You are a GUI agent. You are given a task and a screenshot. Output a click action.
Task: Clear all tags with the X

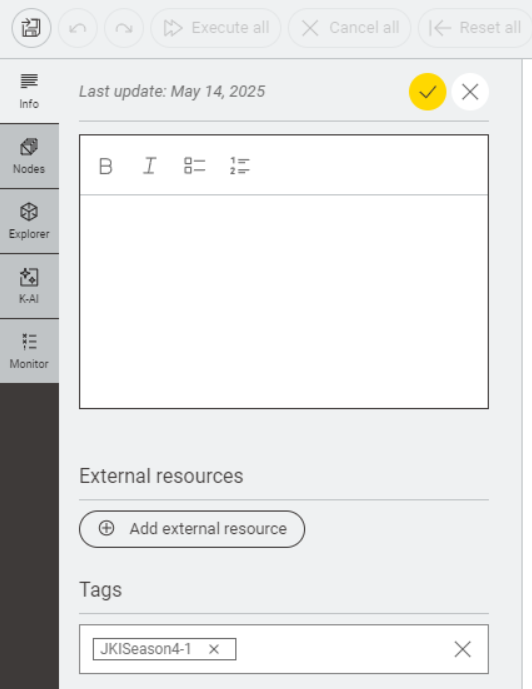[462, 649]
